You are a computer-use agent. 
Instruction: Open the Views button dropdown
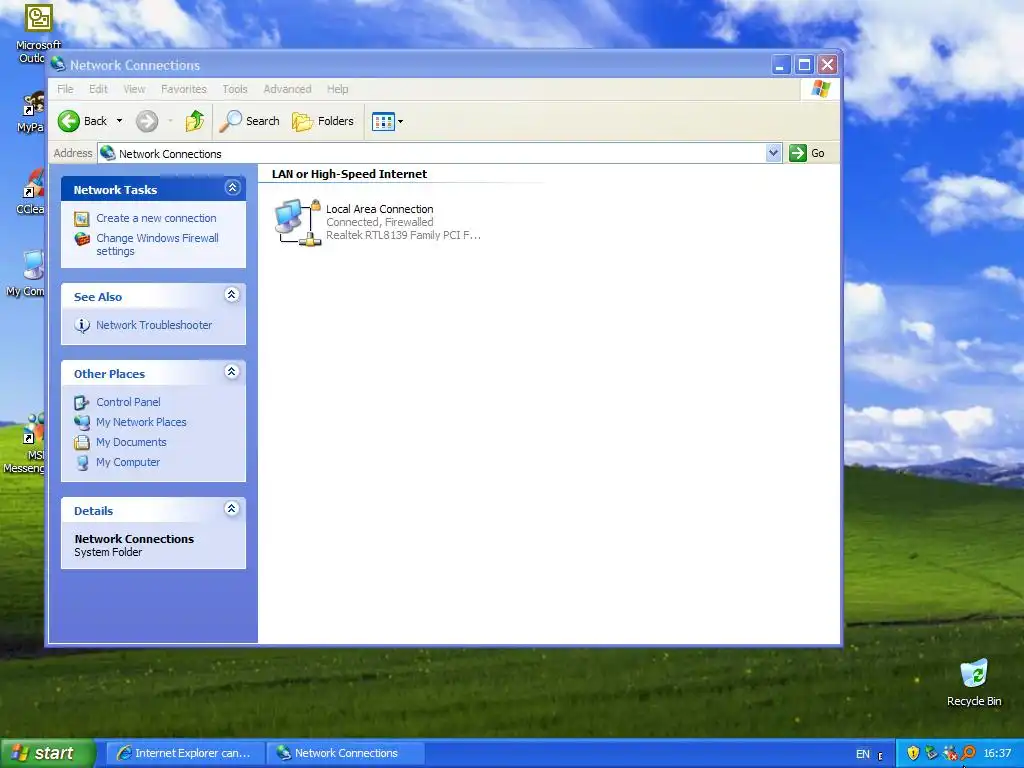[x=387, y=121]
